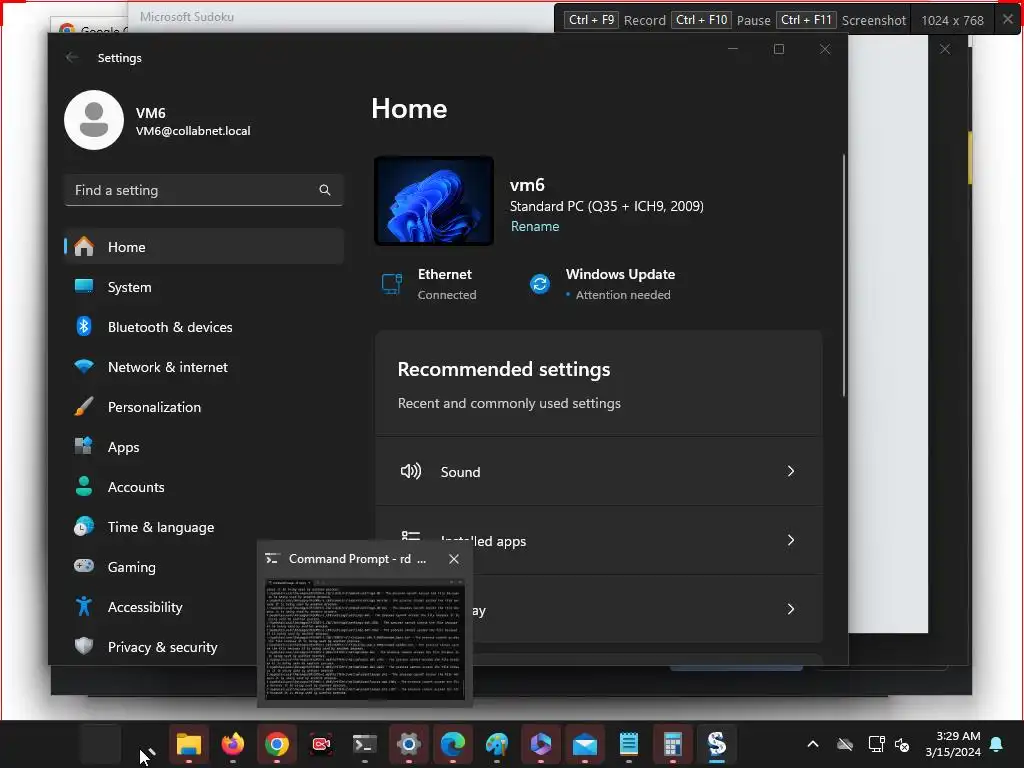Open Paint from the taskbar

point(497,744)
